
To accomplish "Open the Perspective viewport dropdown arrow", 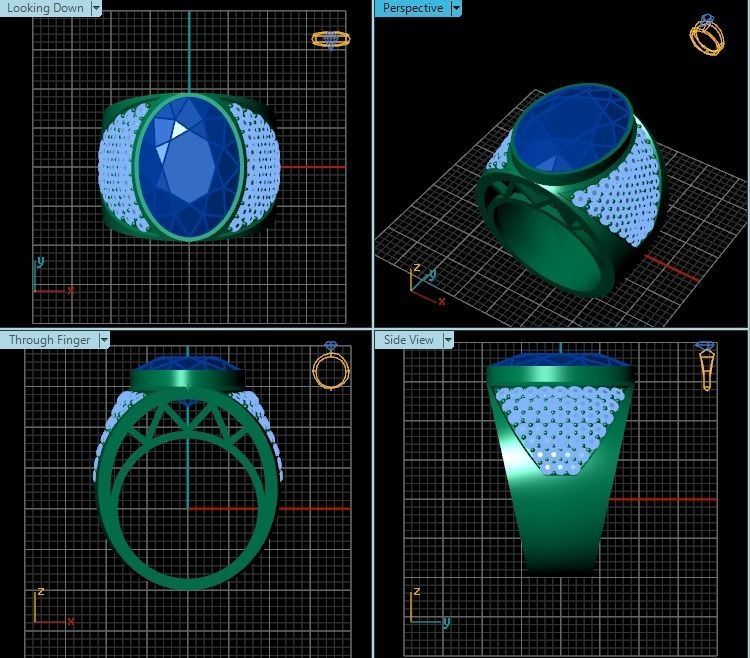I will [x=456, y=8].
